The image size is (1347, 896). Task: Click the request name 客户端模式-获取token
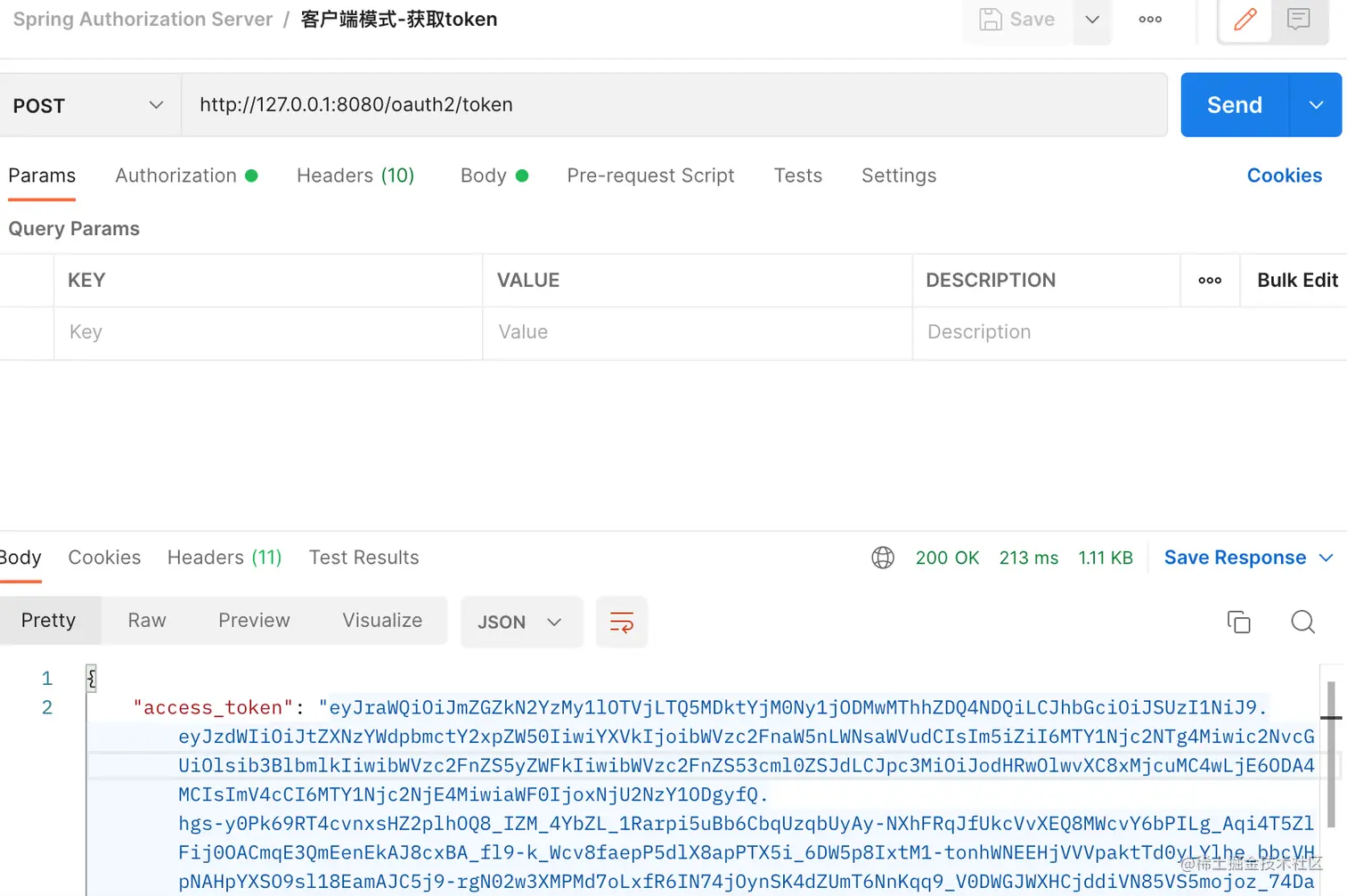[x=399, y=19]
